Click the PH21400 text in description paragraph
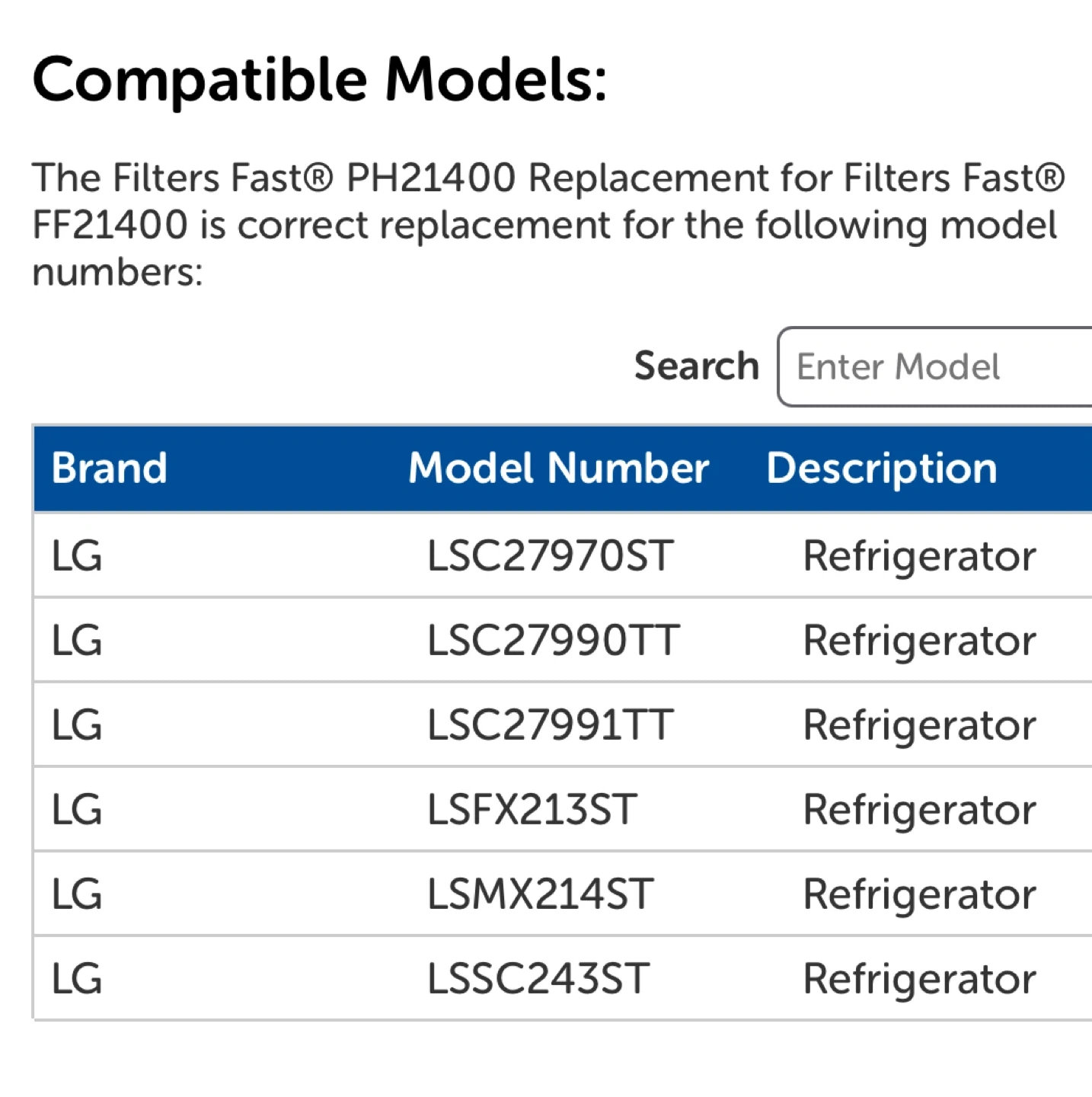Viewport: 1092px width, 1097px height. point(431,178)
